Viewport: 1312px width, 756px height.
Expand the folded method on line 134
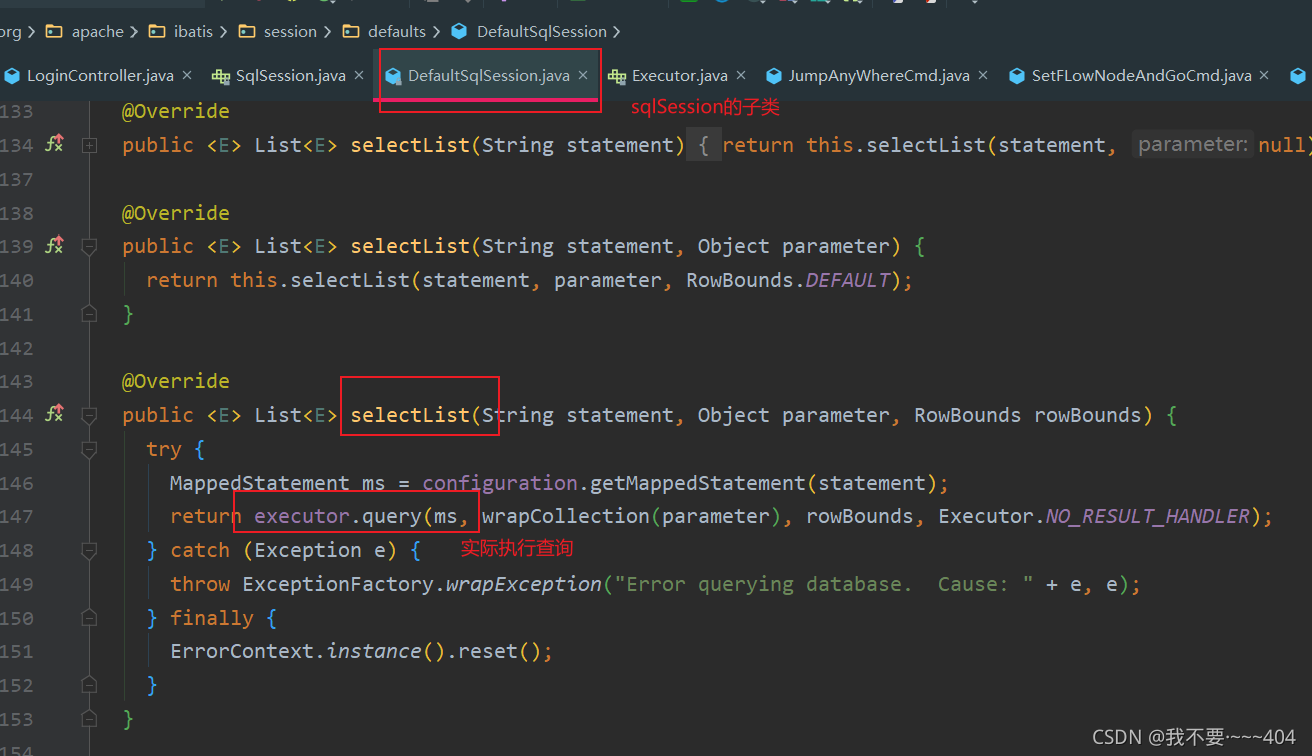[x=89, y=145]
